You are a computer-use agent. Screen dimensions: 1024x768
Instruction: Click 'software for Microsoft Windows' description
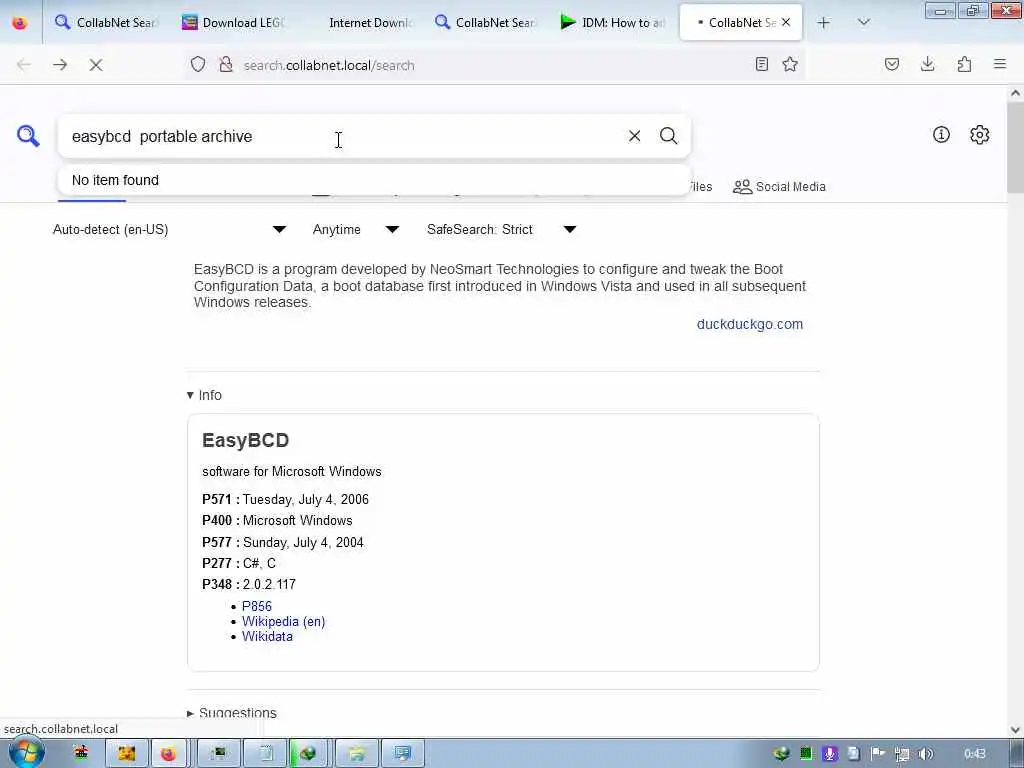coord(292,472)
